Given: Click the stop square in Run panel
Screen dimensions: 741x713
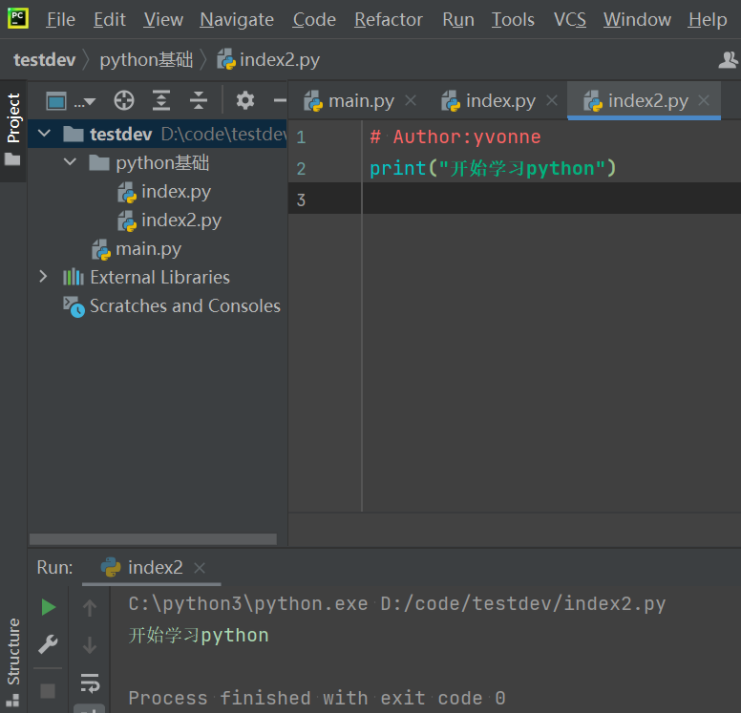Looking at the screenshot, I should coord(48,691).
